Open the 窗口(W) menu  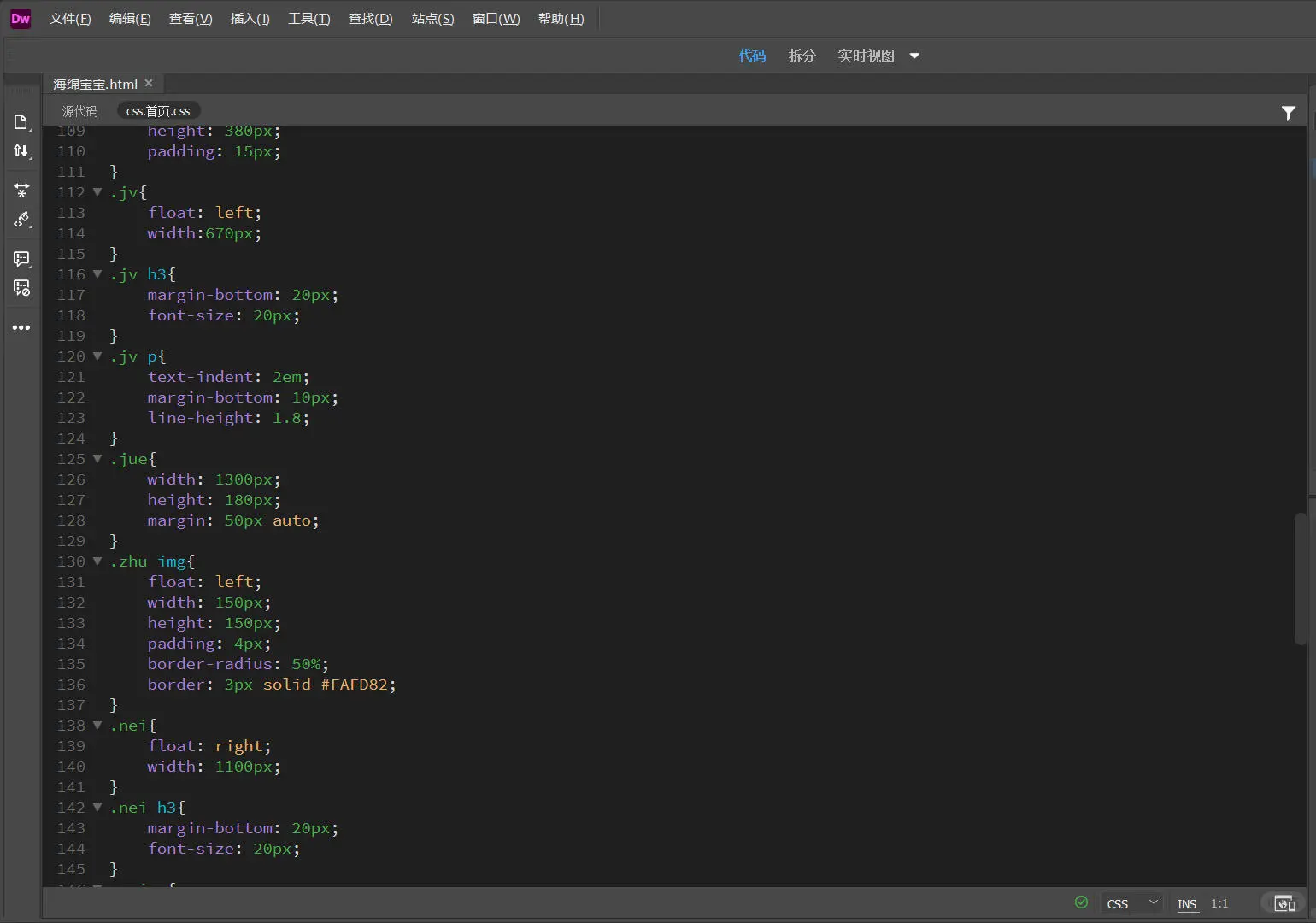496,19
